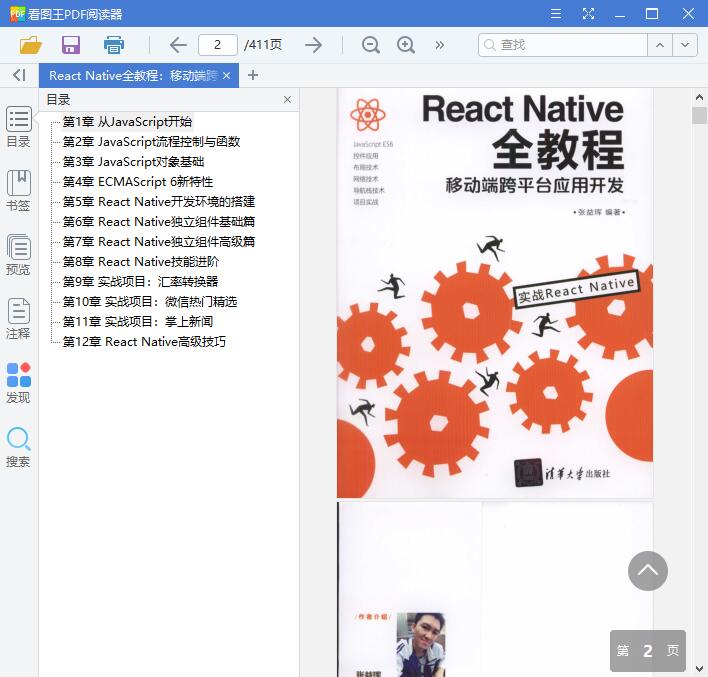
Task: Click the 查找 search field
Action: click(x=563, y=45)
